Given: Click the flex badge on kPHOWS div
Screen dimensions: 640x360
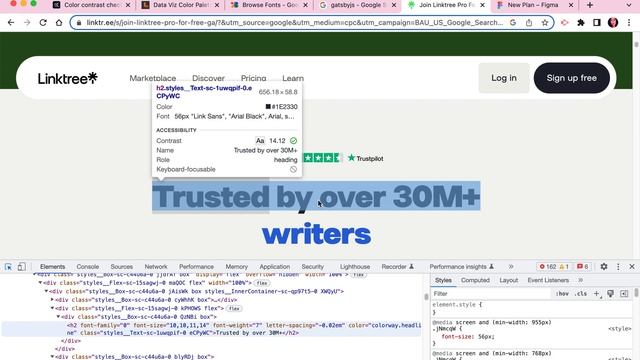Looking at the screenshot, I should (x=234, y=309).
